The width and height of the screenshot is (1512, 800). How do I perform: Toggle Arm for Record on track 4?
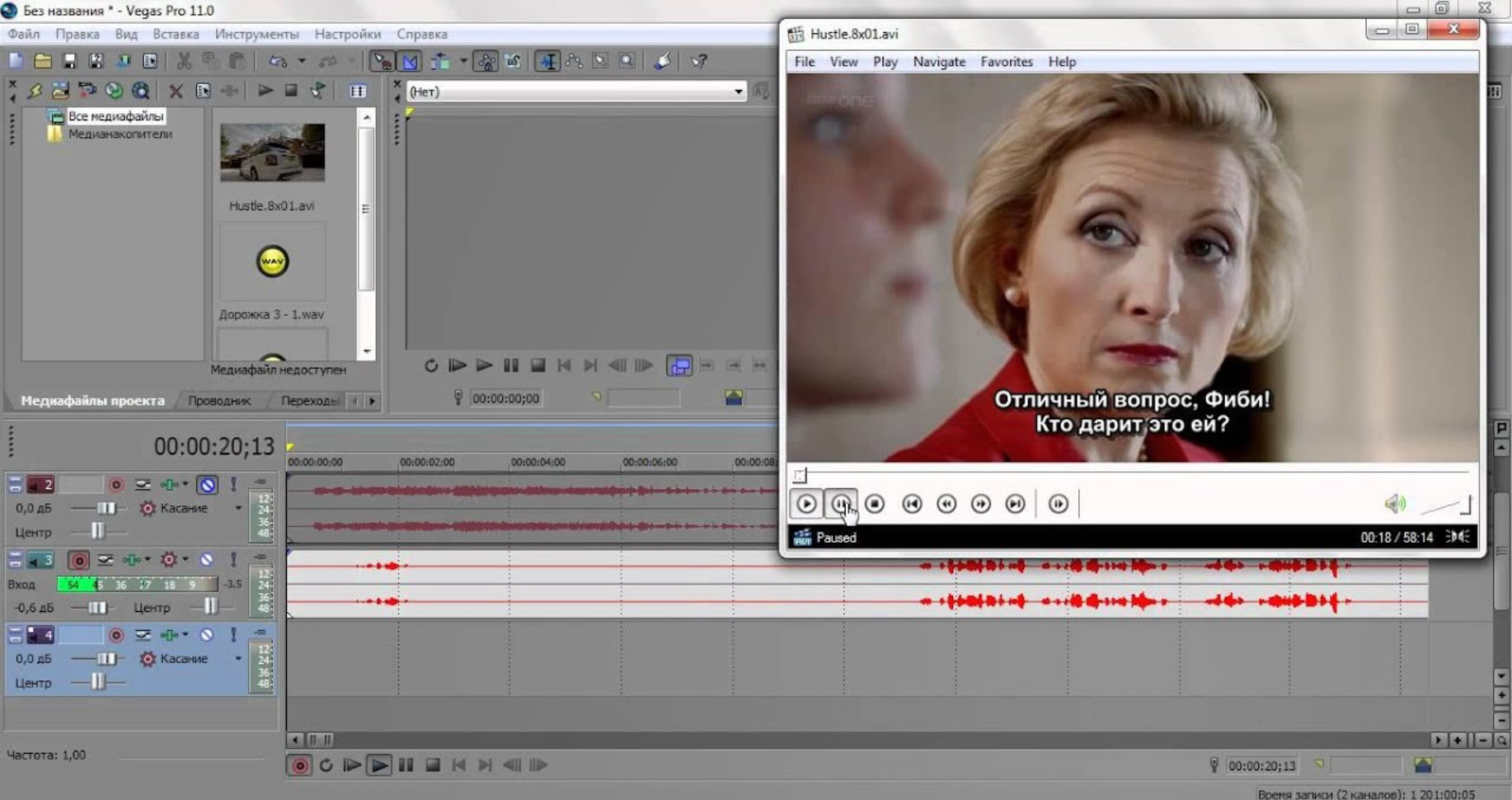tap(115, 635)
